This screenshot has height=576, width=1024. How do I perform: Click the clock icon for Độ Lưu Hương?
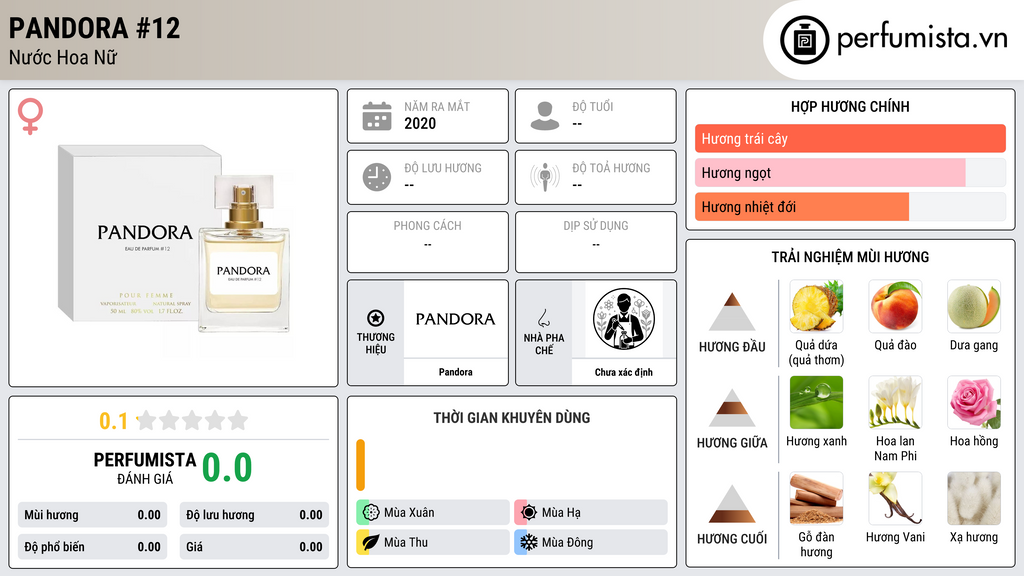377,177
